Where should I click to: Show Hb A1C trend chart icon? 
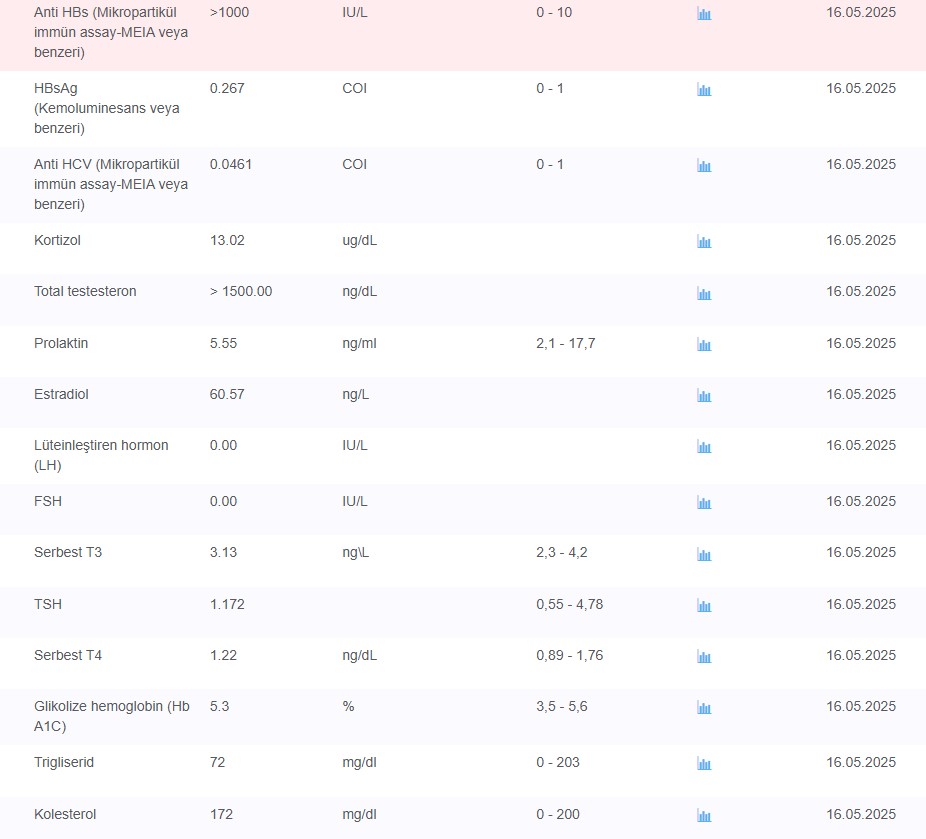click(704, 708)
